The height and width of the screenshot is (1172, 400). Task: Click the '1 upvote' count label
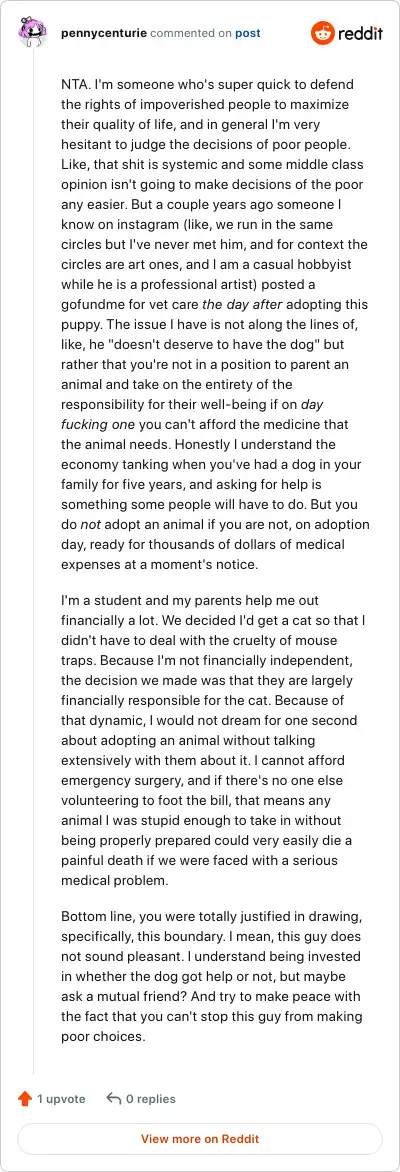61,1099
